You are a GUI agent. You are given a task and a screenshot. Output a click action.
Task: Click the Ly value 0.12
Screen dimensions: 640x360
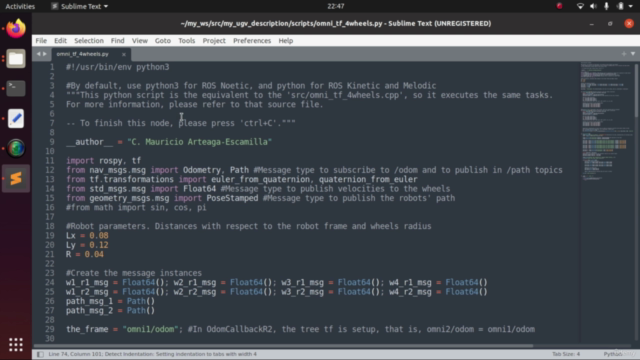click(x=99, y=245)
